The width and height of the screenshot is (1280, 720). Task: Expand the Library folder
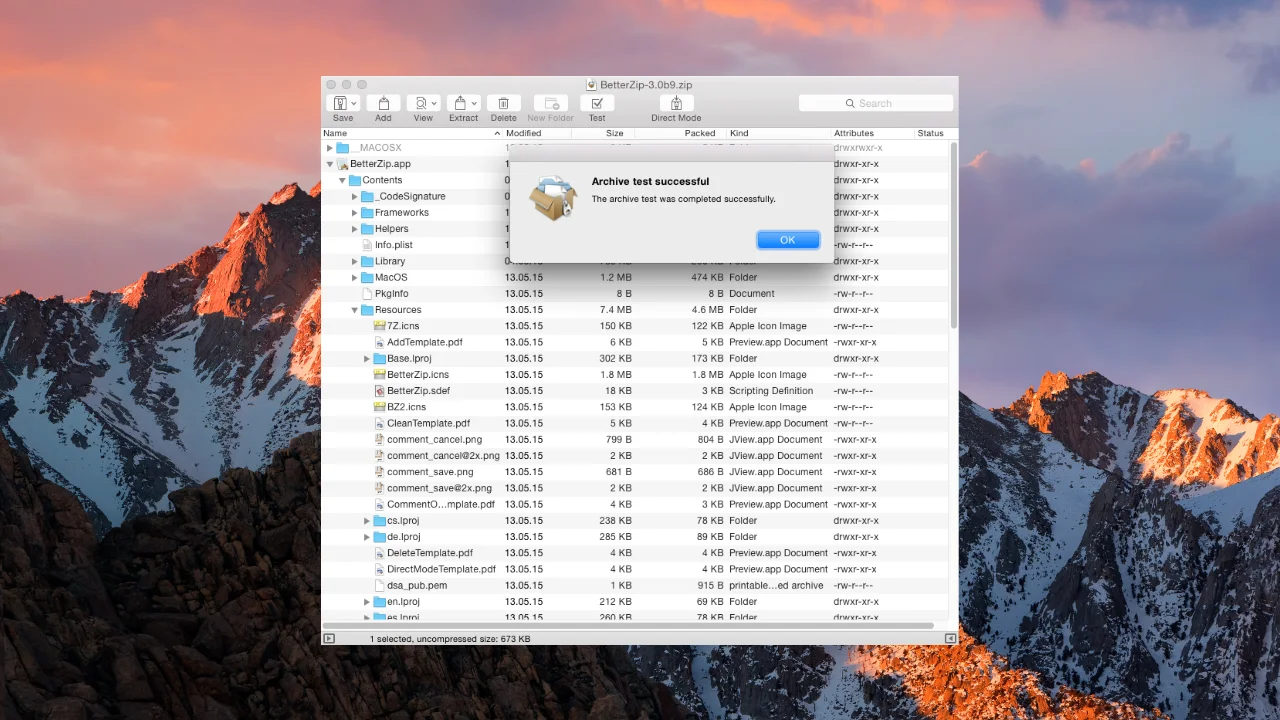(x=354, y=262)
